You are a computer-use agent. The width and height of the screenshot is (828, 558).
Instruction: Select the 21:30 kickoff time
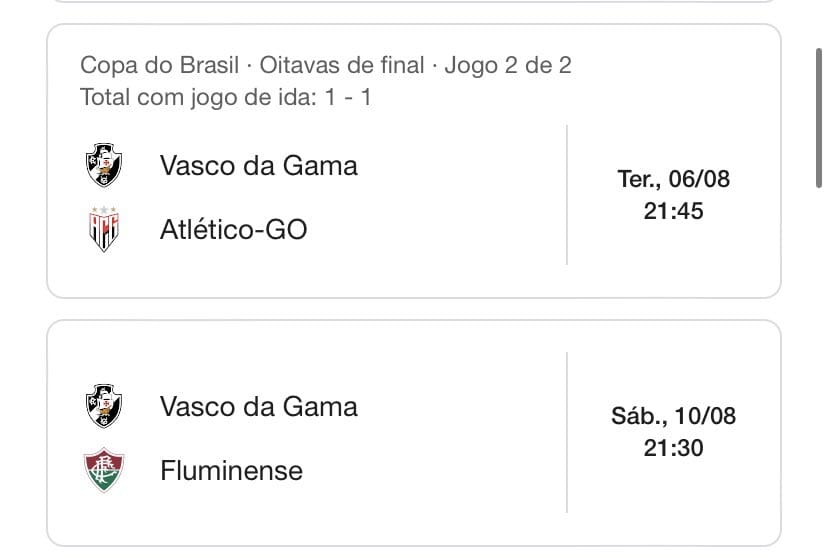(673, 448)
